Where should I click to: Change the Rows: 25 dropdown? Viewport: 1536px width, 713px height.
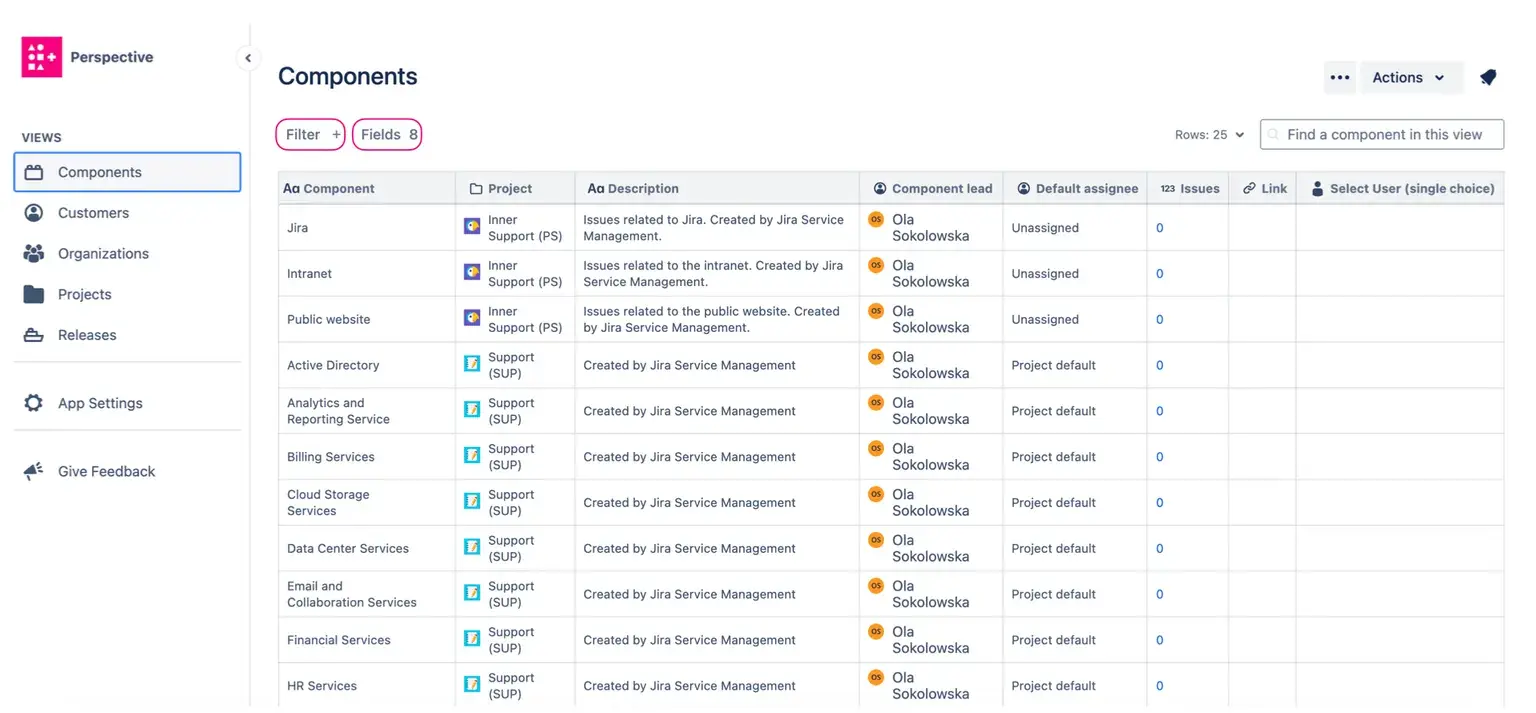(1209, 135)
